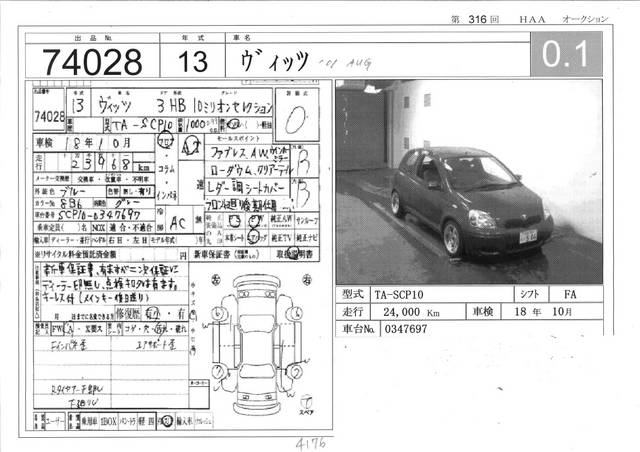
Task: Click the handwritten odometer digits 23968
Action: (101, 163)
